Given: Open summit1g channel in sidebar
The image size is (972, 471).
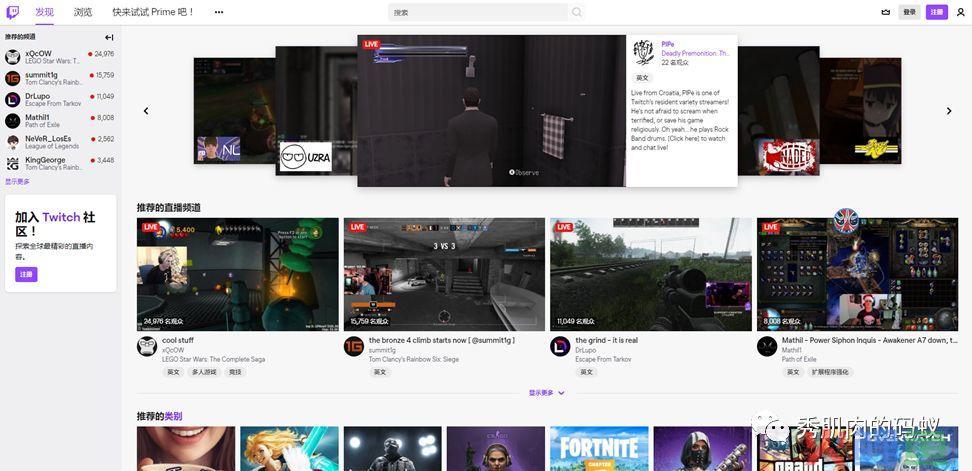Looking at the screenshot, I should (x=60, y=78).
